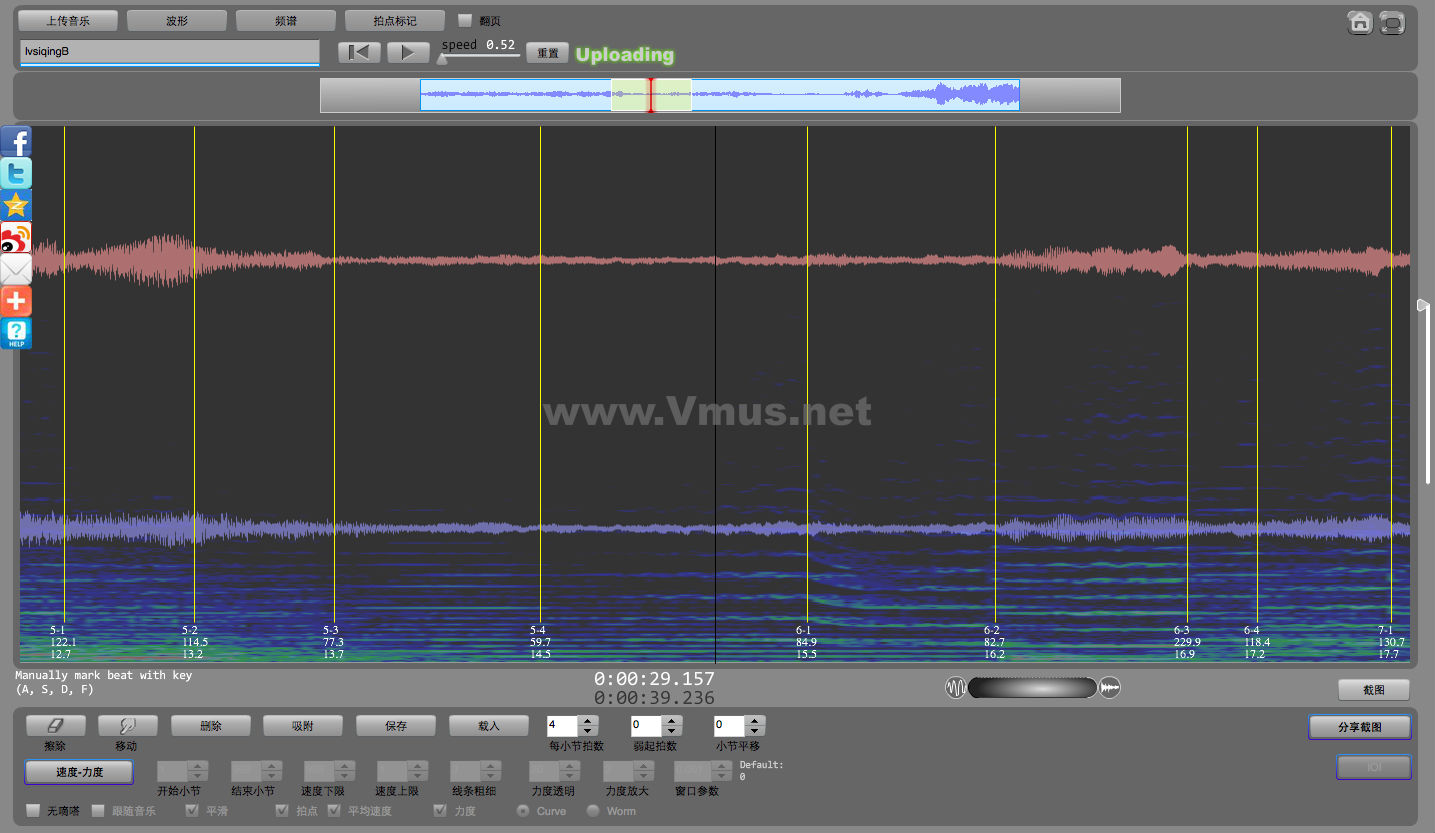Click the 结束小节 stepper arrows
This screenshot has height=833, width=1435.
272,771
